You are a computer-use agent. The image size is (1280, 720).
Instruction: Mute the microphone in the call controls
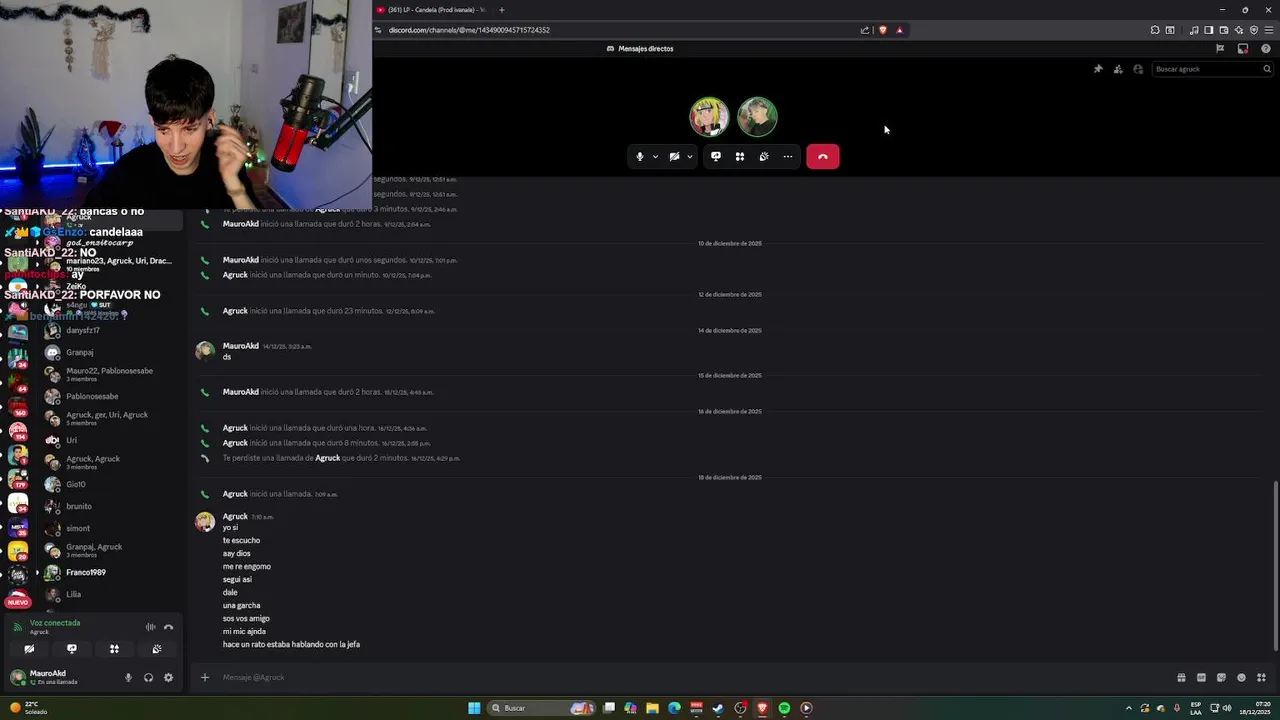(640, 156)
